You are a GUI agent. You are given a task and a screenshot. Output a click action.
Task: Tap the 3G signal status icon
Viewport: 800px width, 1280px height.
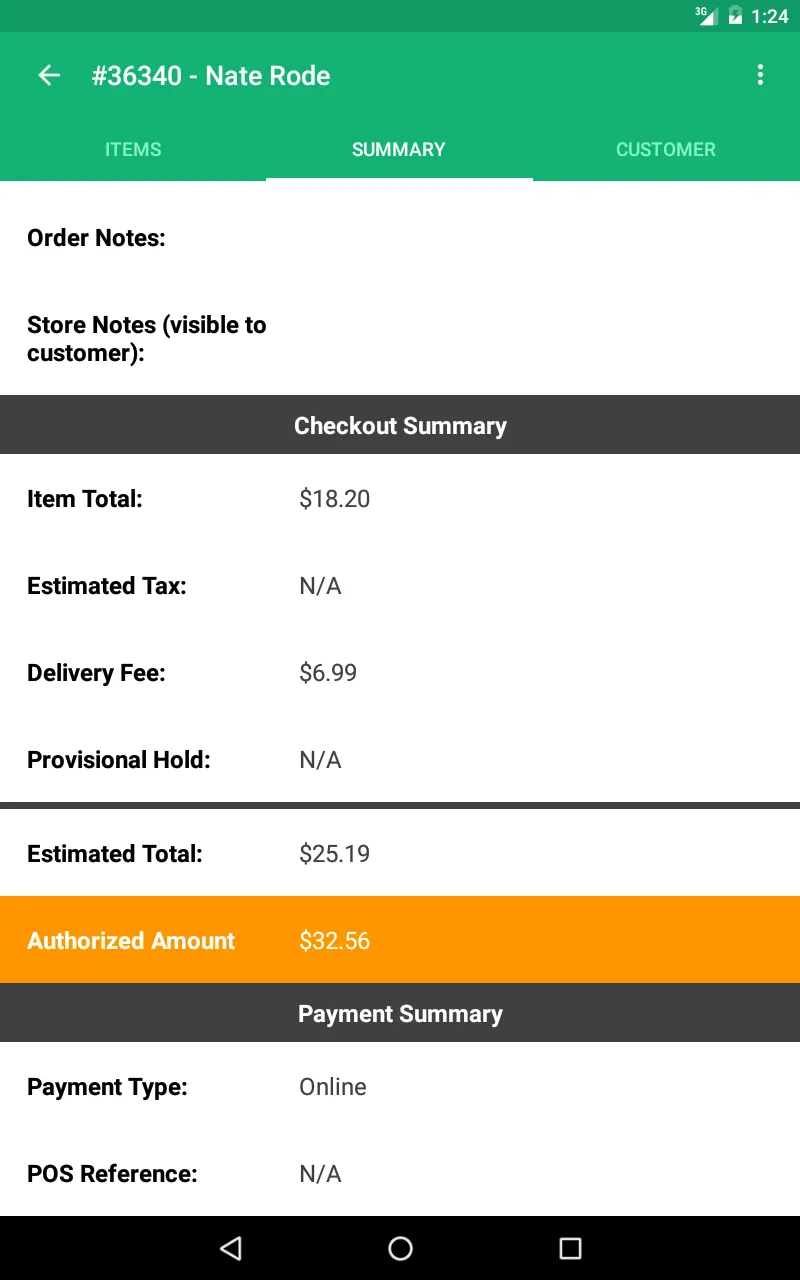pyautogui.click(x=707, y=15)
